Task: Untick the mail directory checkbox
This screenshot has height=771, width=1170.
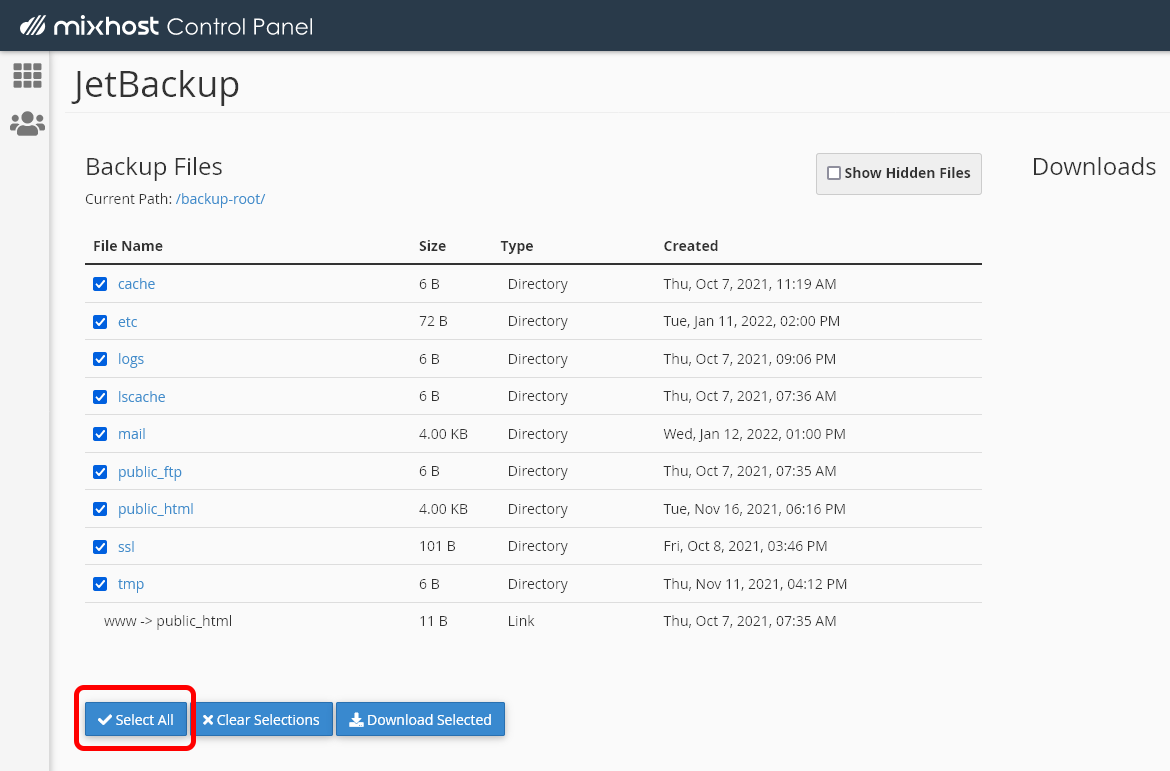Action: pyautogui.click(x=100, y=434)
